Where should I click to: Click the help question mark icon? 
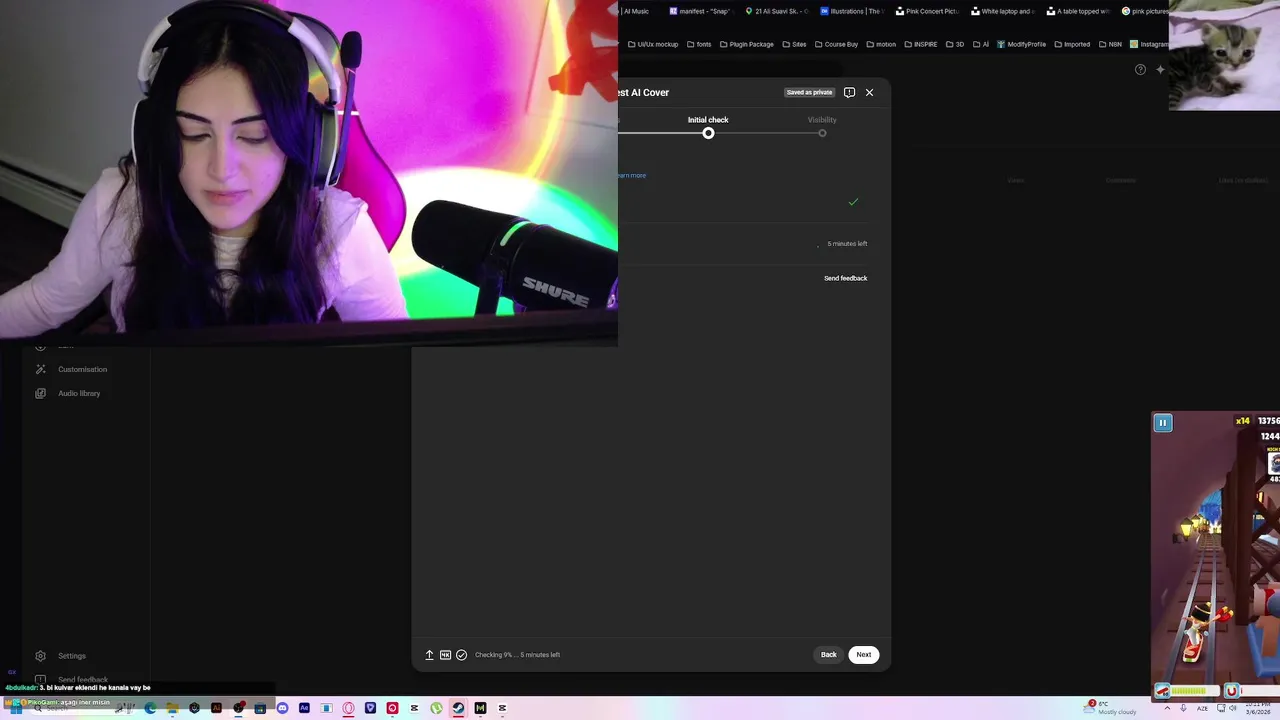point(1140,69)
